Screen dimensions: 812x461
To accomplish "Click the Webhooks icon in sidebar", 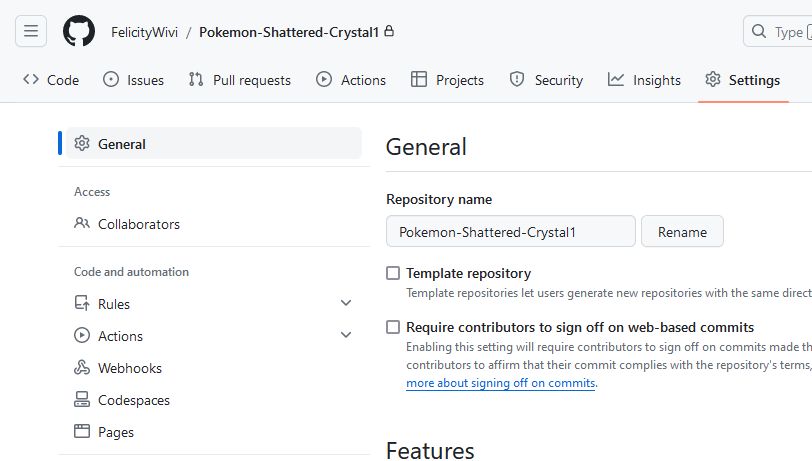I will (x=82, y=368).
